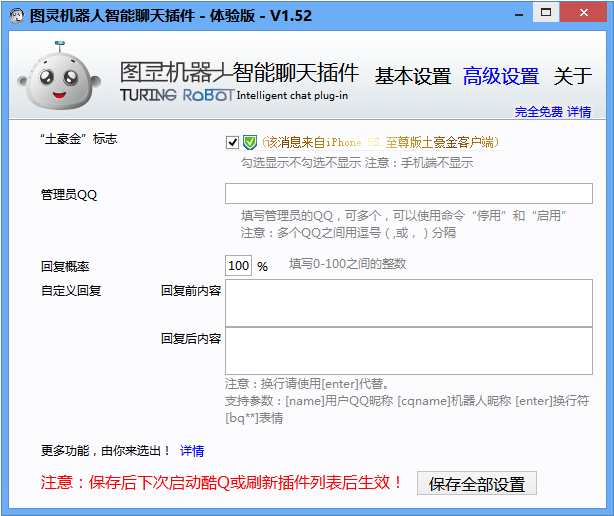Click the small app icon in title bar
The height and width of the screenshot is (516, 614).
pos(15,14)
